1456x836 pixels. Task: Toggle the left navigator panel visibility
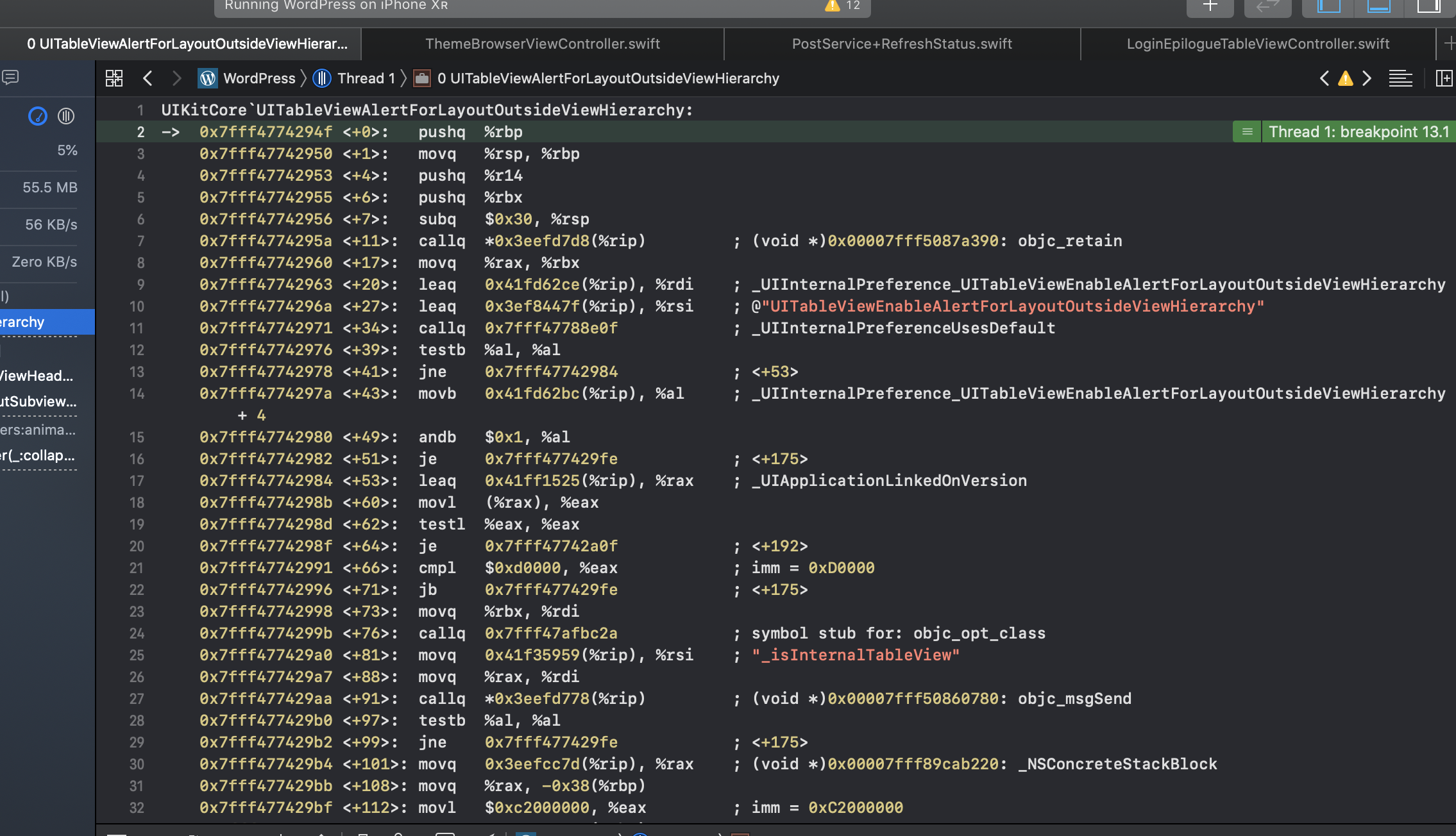pos(1328,7)
